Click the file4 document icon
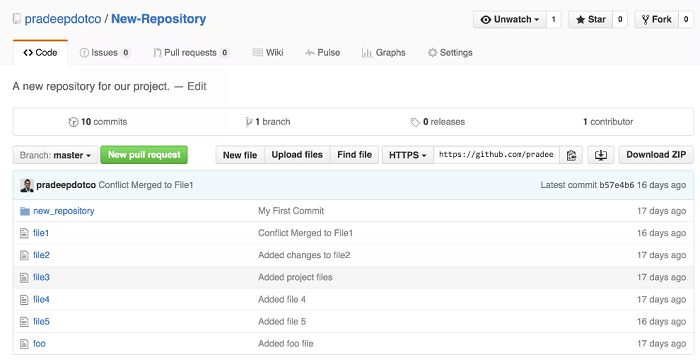 [25, 300]
